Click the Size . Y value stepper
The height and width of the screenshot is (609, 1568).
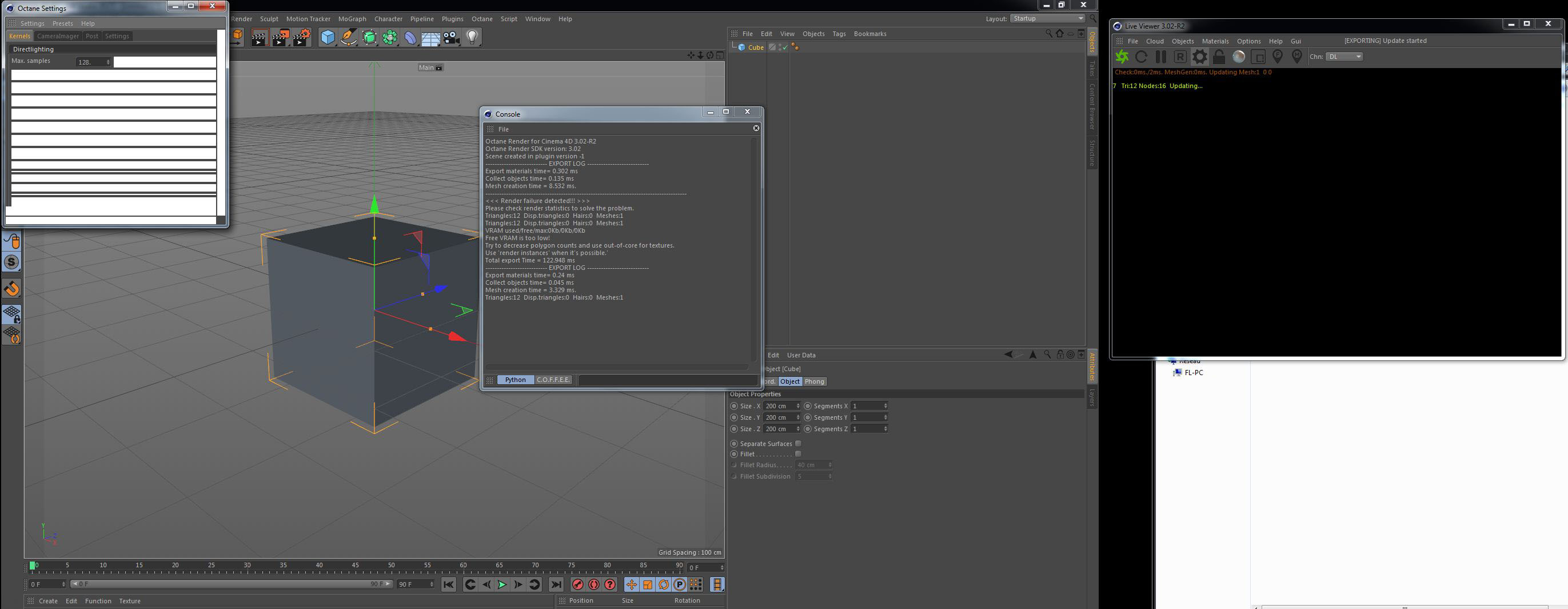[x=798, y=418]
